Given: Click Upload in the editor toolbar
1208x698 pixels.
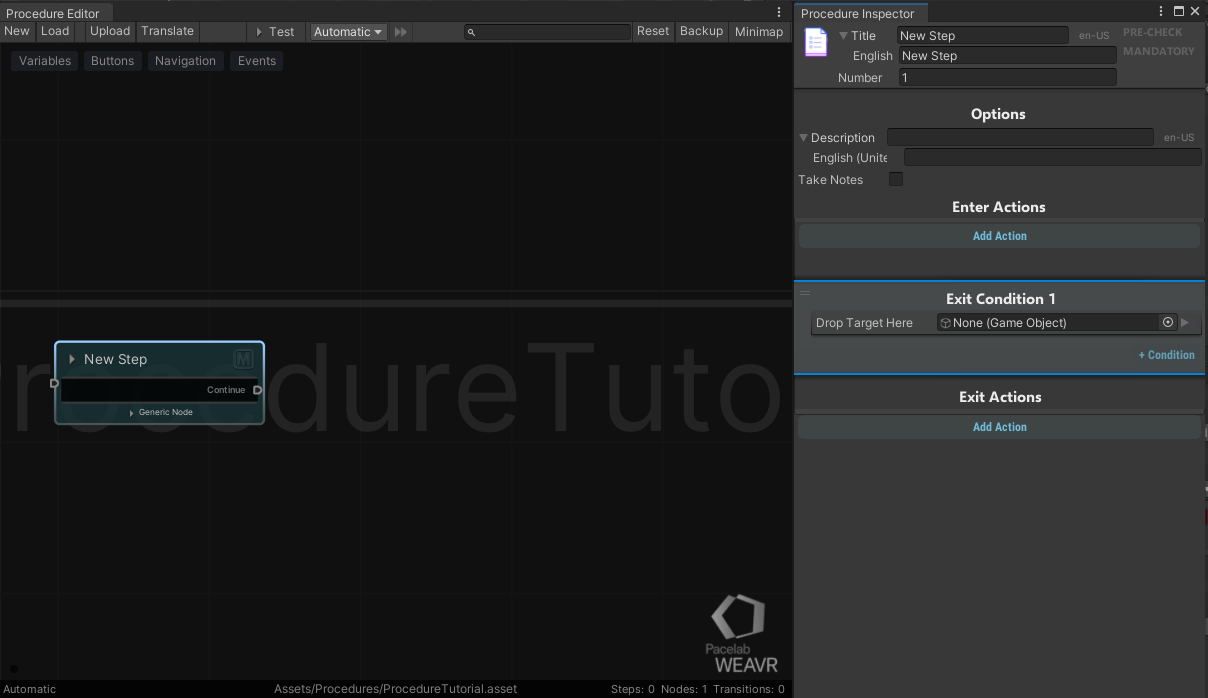Looking at the screenshot, I should [110, 31].
